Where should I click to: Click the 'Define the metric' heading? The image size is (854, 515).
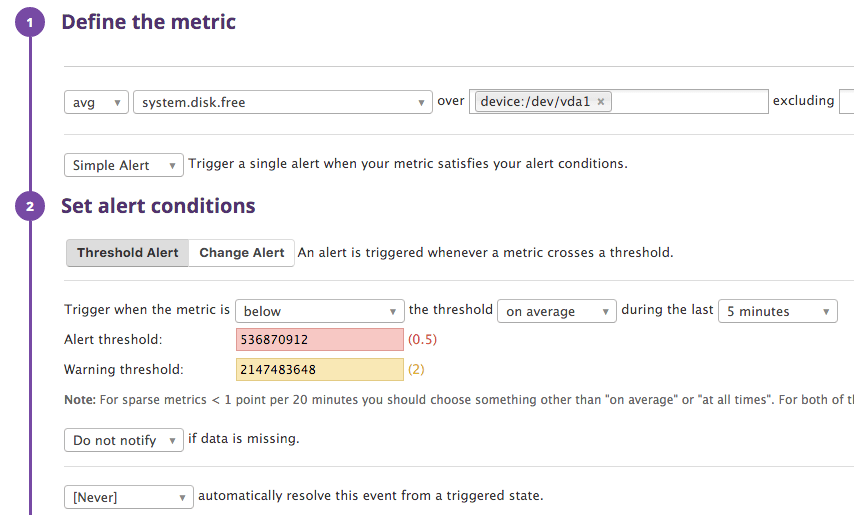(149, 22)
